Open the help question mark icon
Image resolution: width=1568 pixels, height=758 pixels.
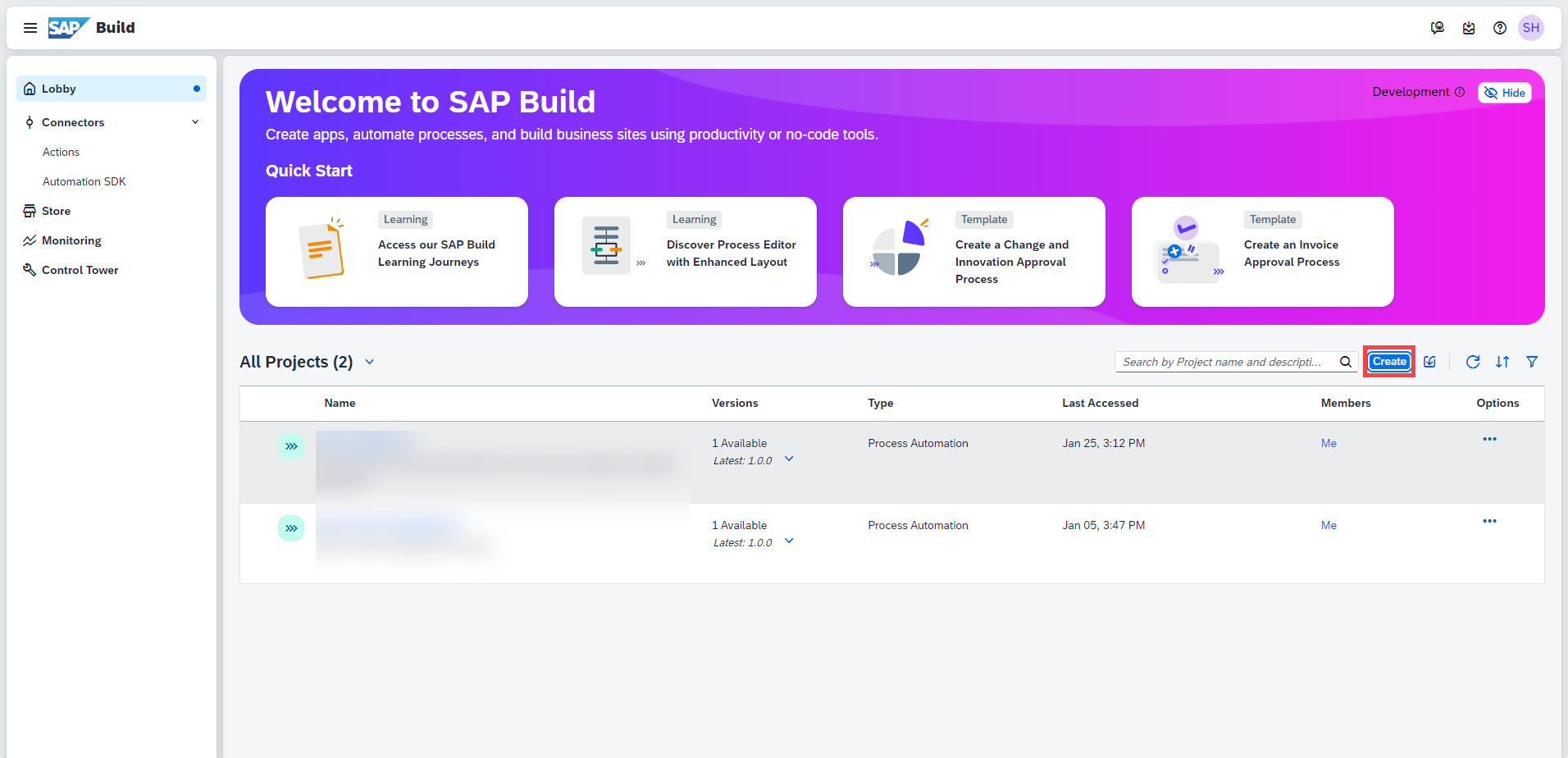(x=1500, y=28)
